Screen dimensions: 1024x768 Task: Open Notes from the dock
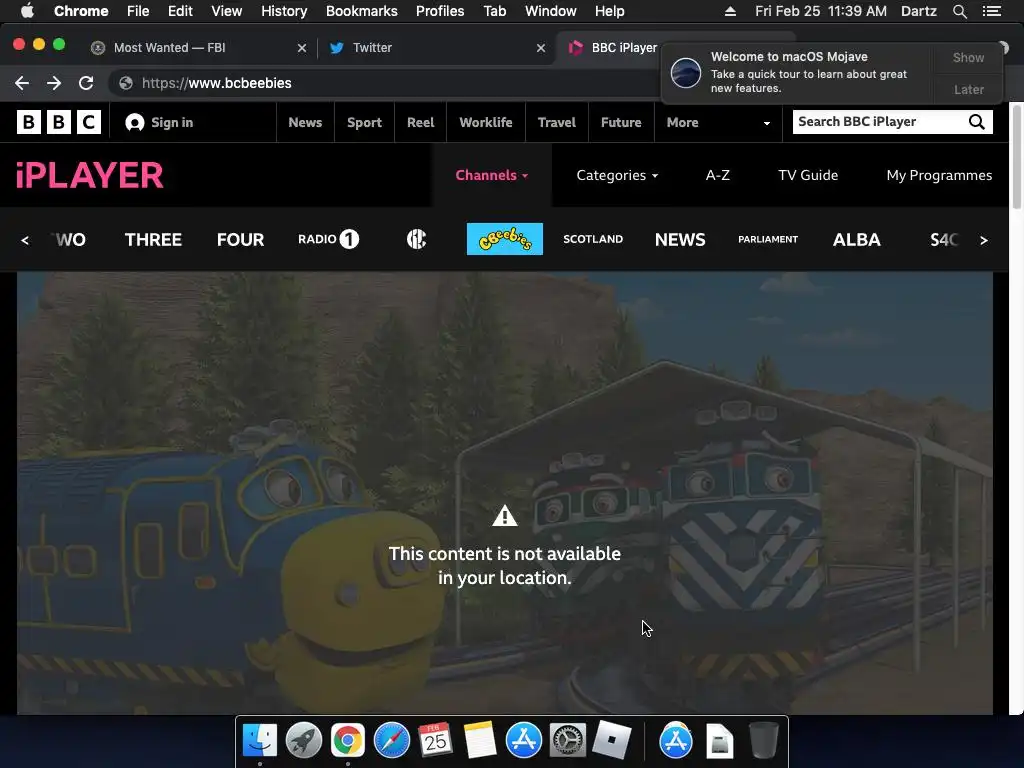[x=480, y=741]
